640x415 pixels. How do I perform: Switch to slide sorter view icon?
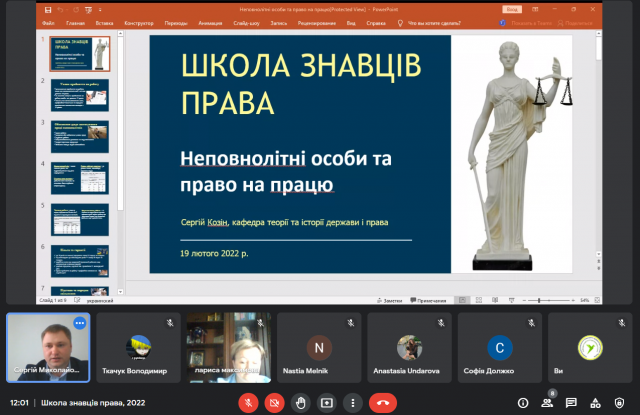click(479, 299)
